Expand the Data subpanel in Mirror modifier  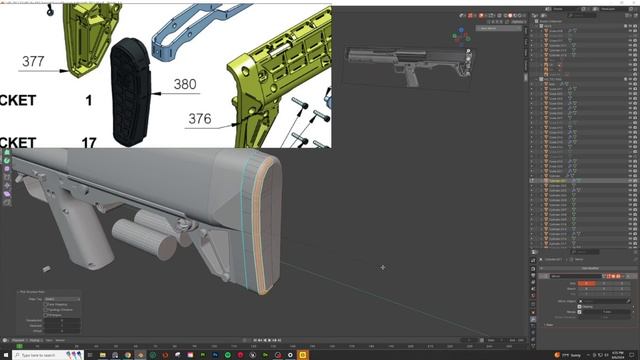(x=549, y=325)
